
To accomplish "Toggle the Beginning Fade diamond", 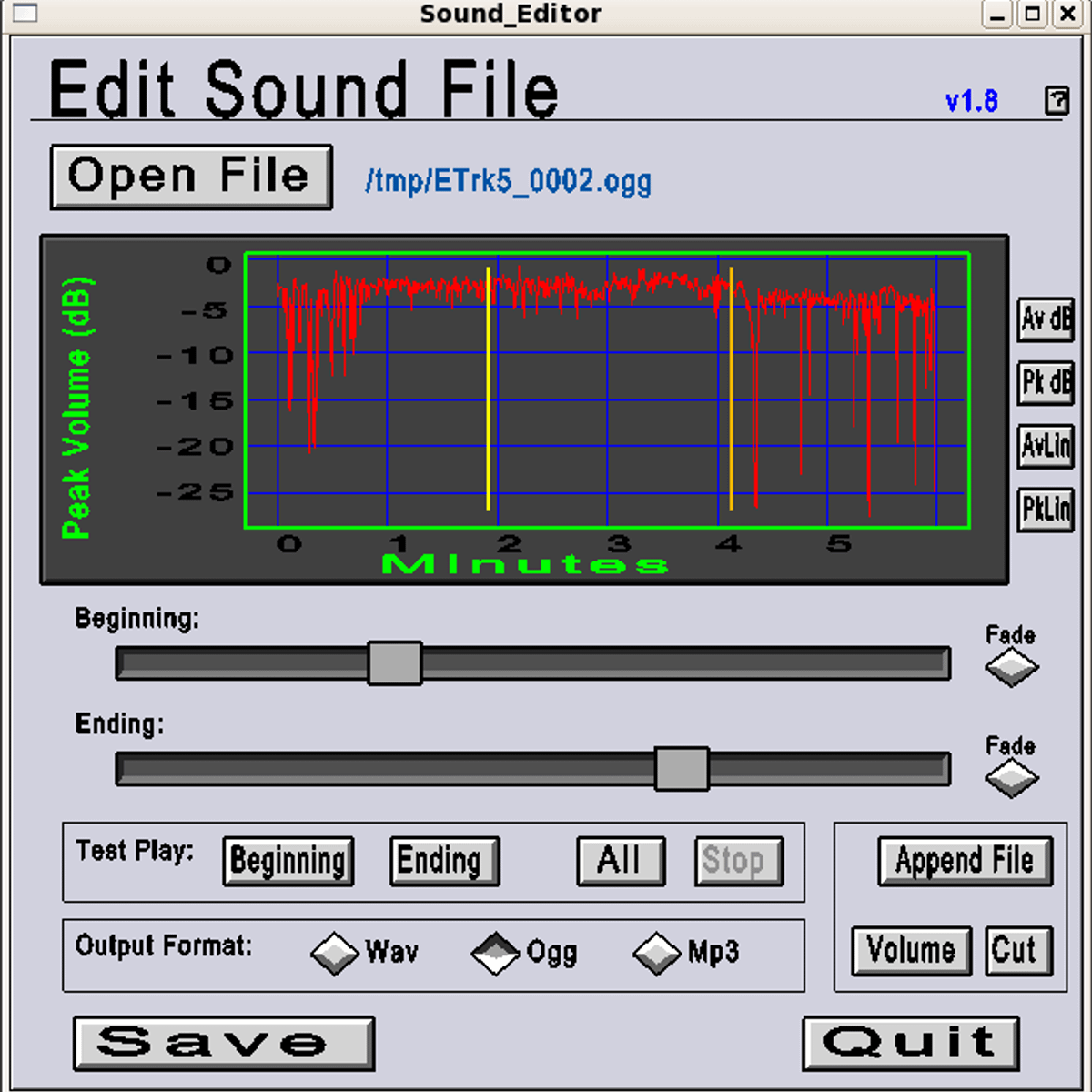I will tap(1011, 668).
